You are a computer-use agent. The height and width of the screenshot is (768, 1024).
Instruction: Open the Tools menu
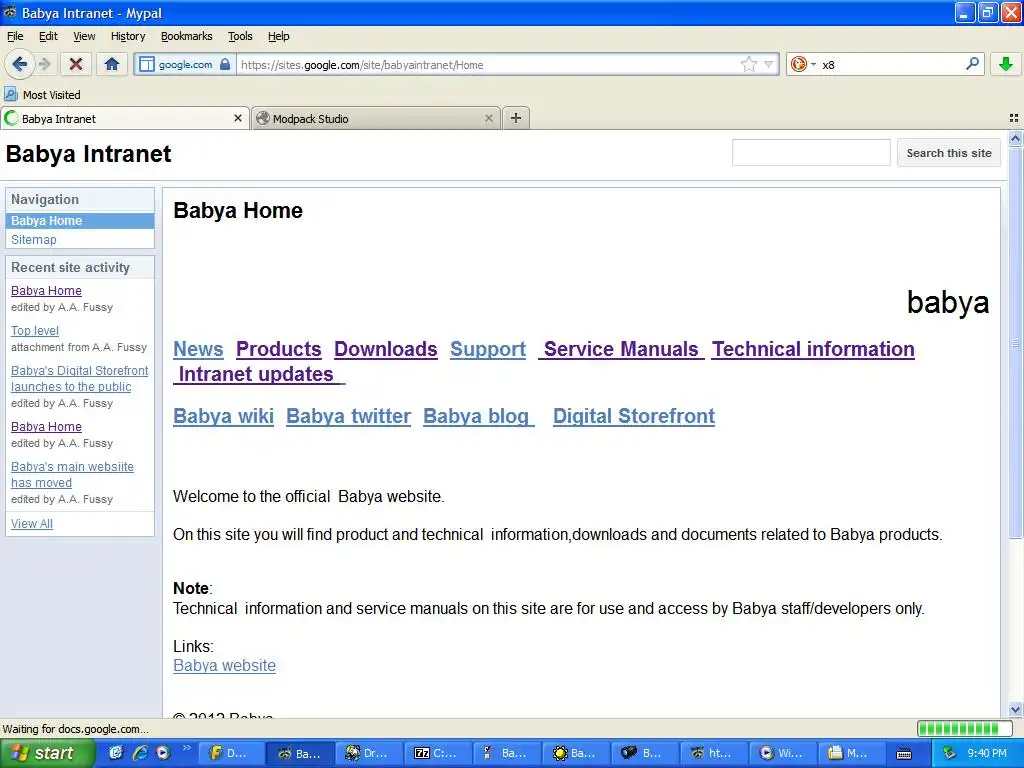click(240, 36)
